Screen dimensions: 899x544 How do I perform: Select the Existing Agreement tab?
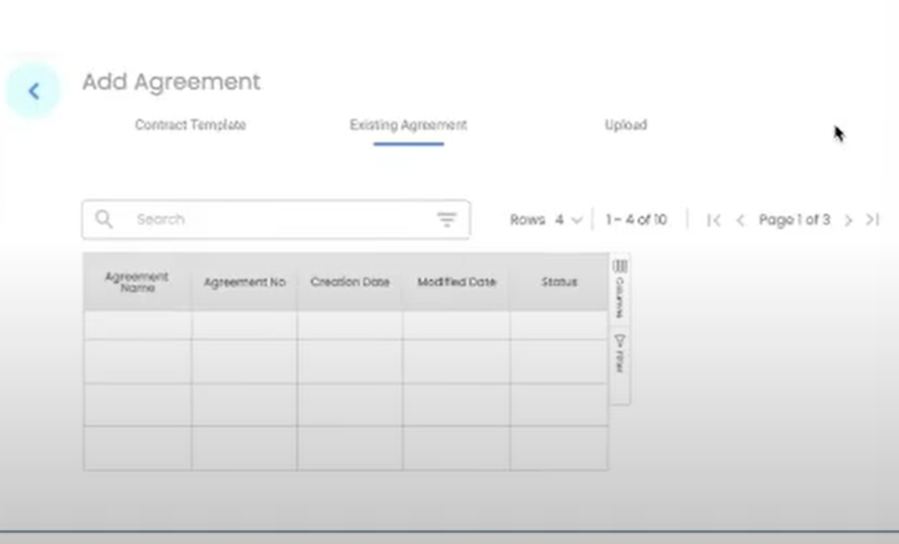[408, 125]
